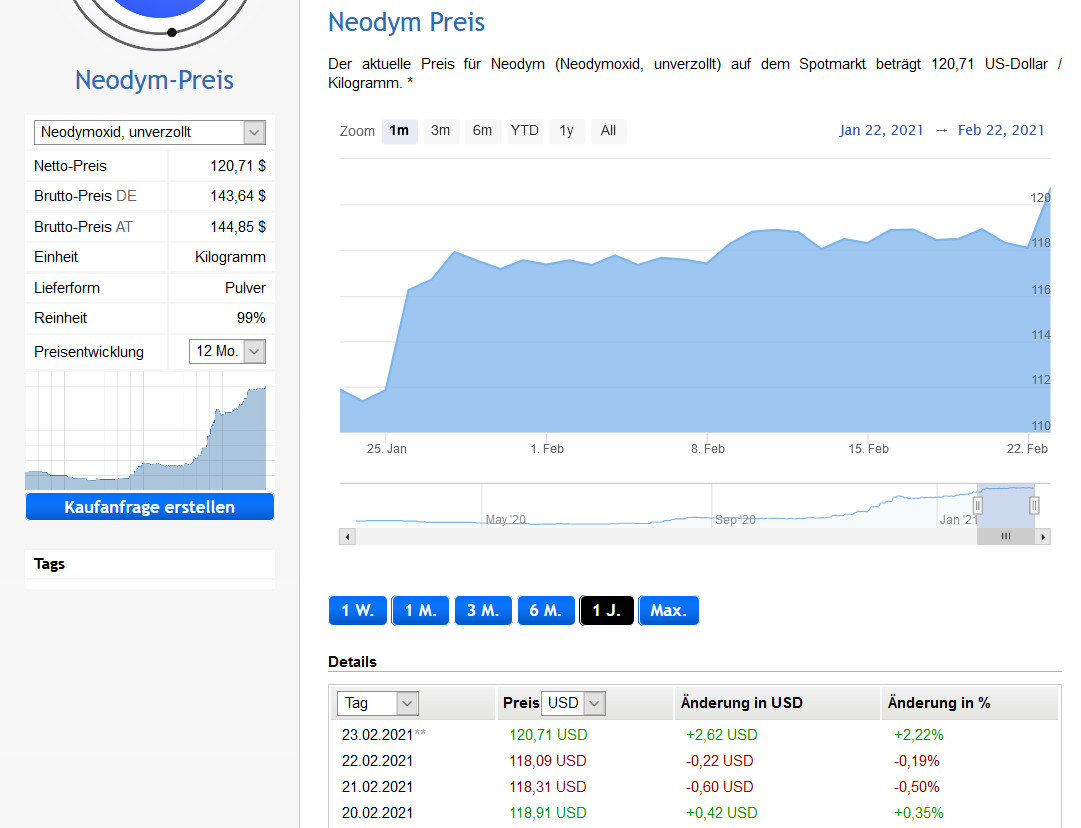Click the Preis column header
Image resolution: width=1081 pixels, height=828 pixels.
click(521, 703)
